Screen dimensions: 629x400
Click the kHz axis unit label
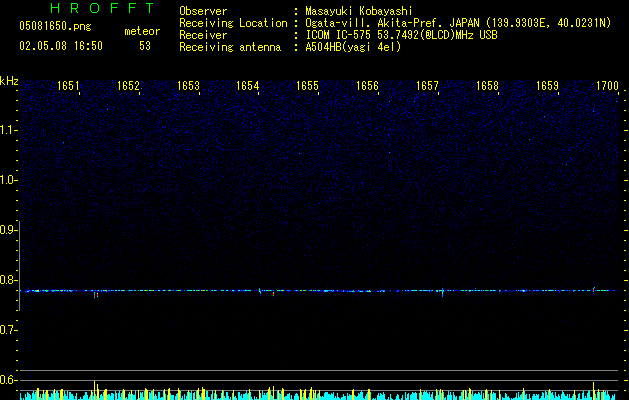click(9, 81)
